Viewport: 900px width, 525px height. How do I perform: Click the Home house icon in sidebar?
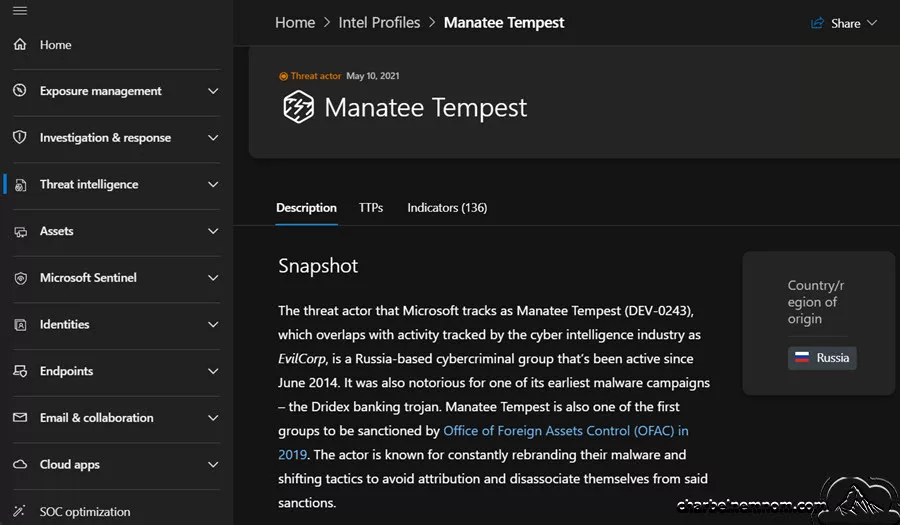click(20, 44)
